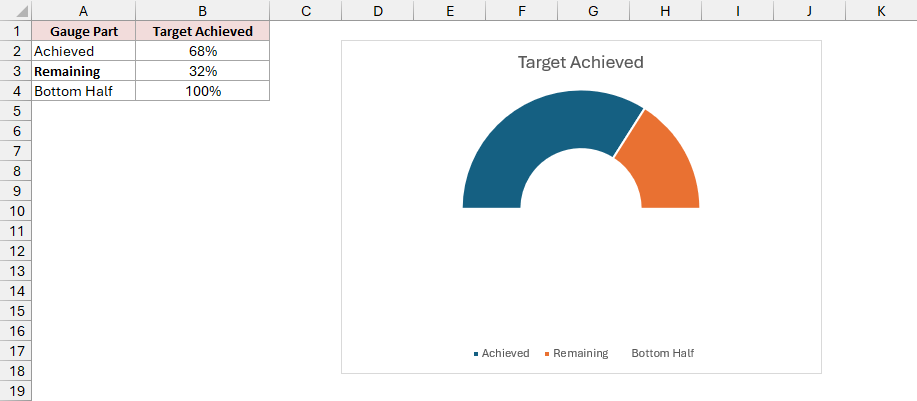Click the 68% value cell

coord(202,51)
